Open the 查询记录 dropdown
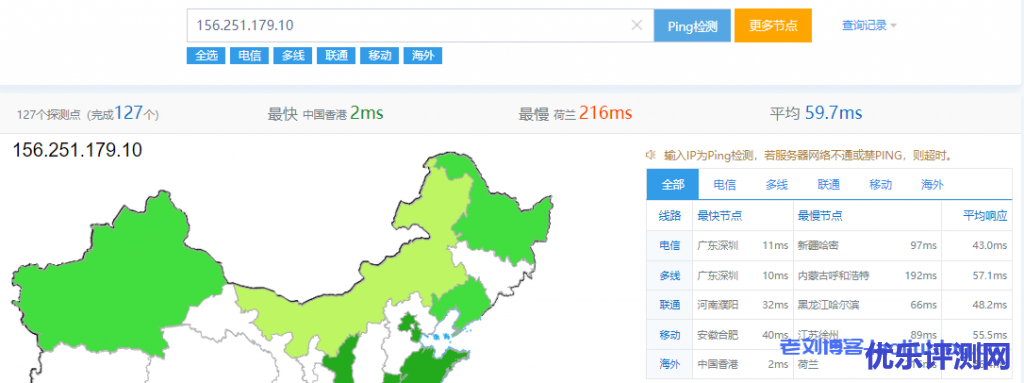 pyautogui.click(x=869, y=25)
